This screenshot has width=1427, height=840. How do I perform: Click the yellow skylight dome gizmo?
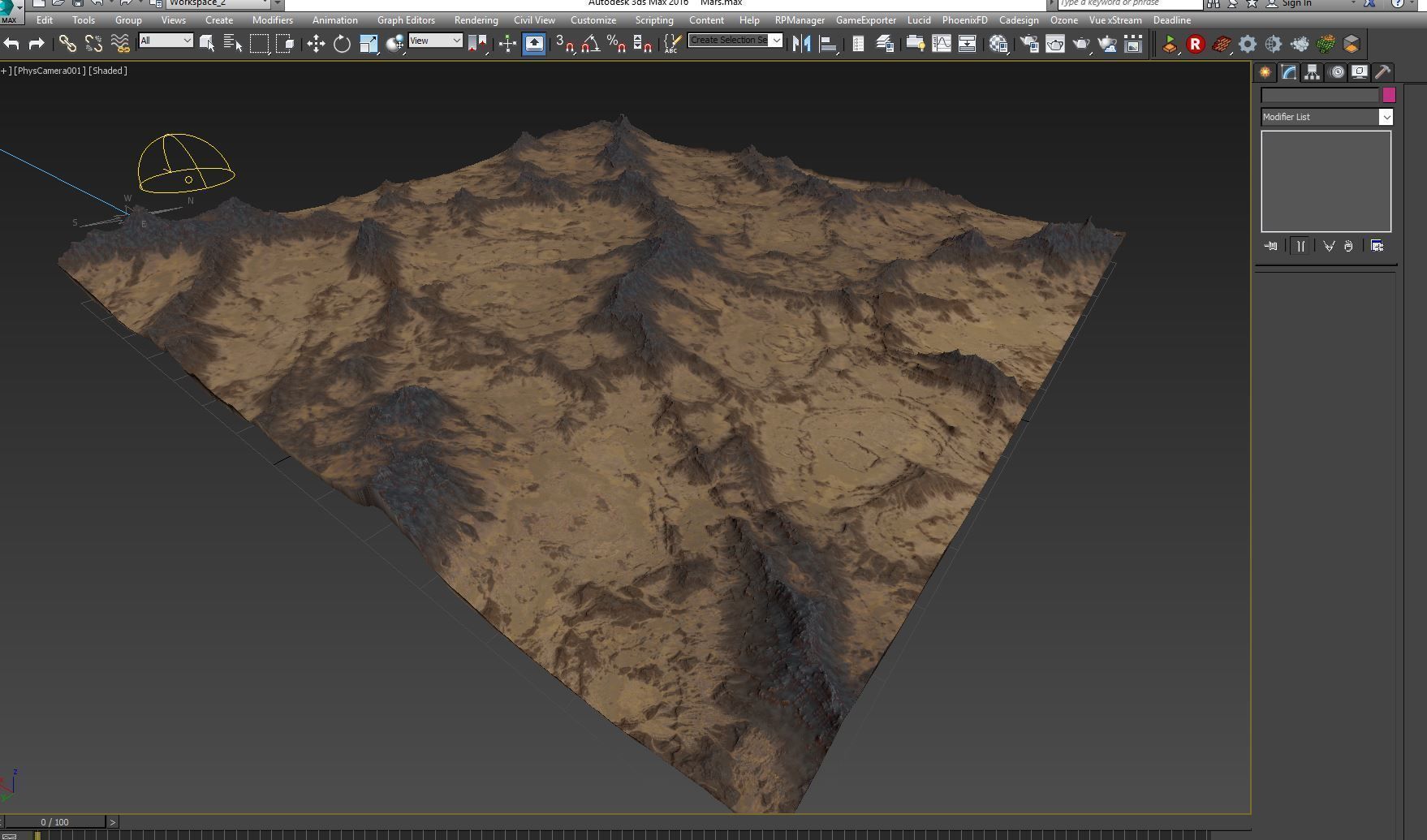click(x=186, y=163)
